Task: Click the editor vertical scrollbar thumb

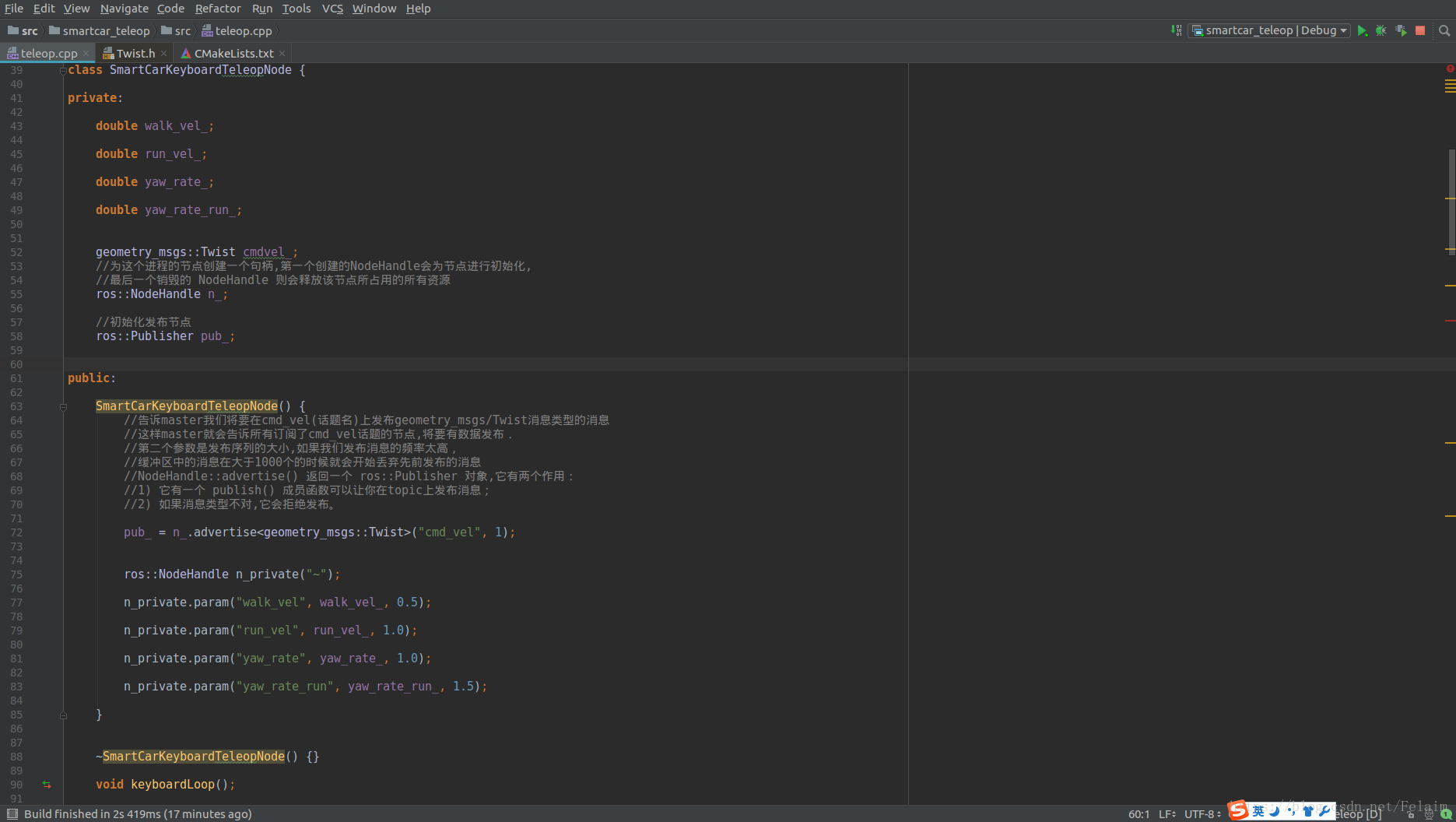Action: [x=1452, y=201]
